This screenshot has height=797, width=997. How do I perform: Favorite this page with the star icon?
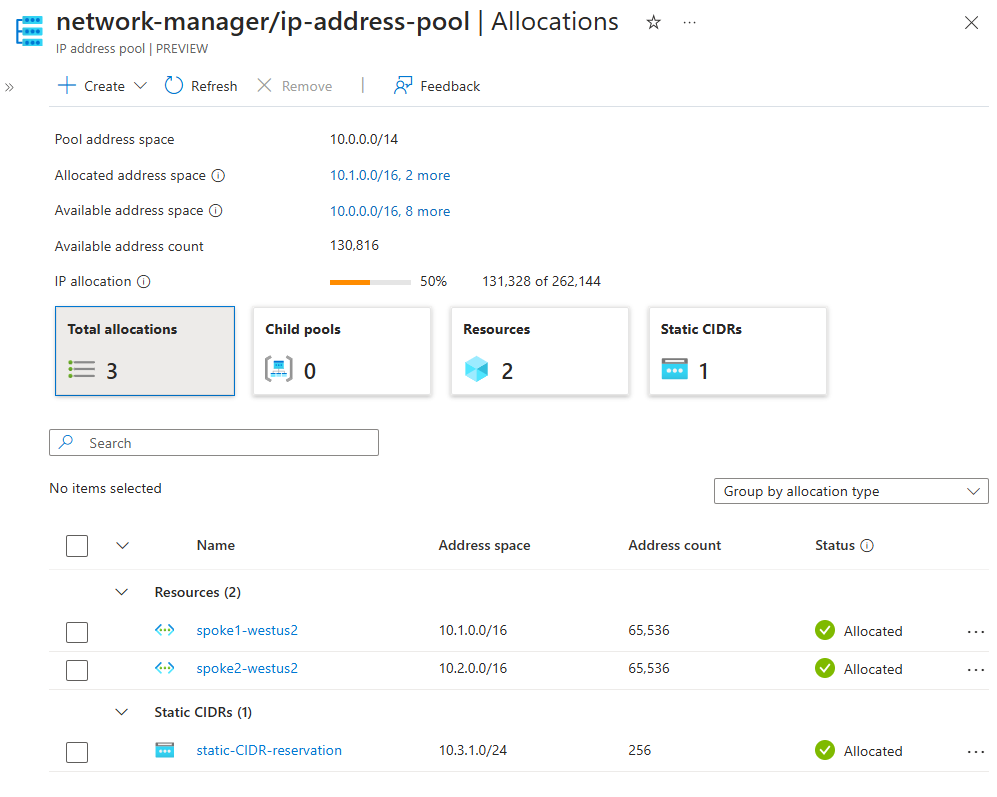[x=653, y=23]
